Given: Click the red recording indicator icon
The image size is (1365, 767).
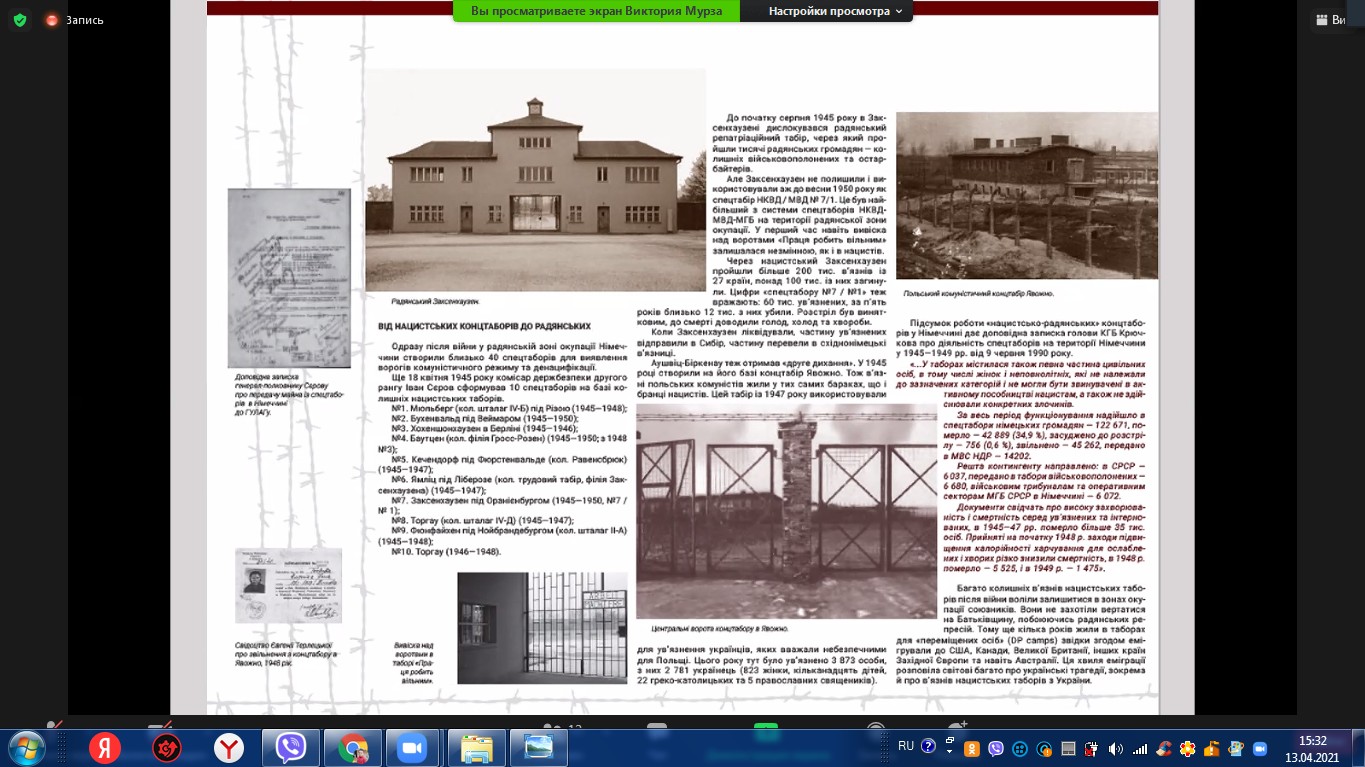Looking at the screenshot, I should point(52,20).
